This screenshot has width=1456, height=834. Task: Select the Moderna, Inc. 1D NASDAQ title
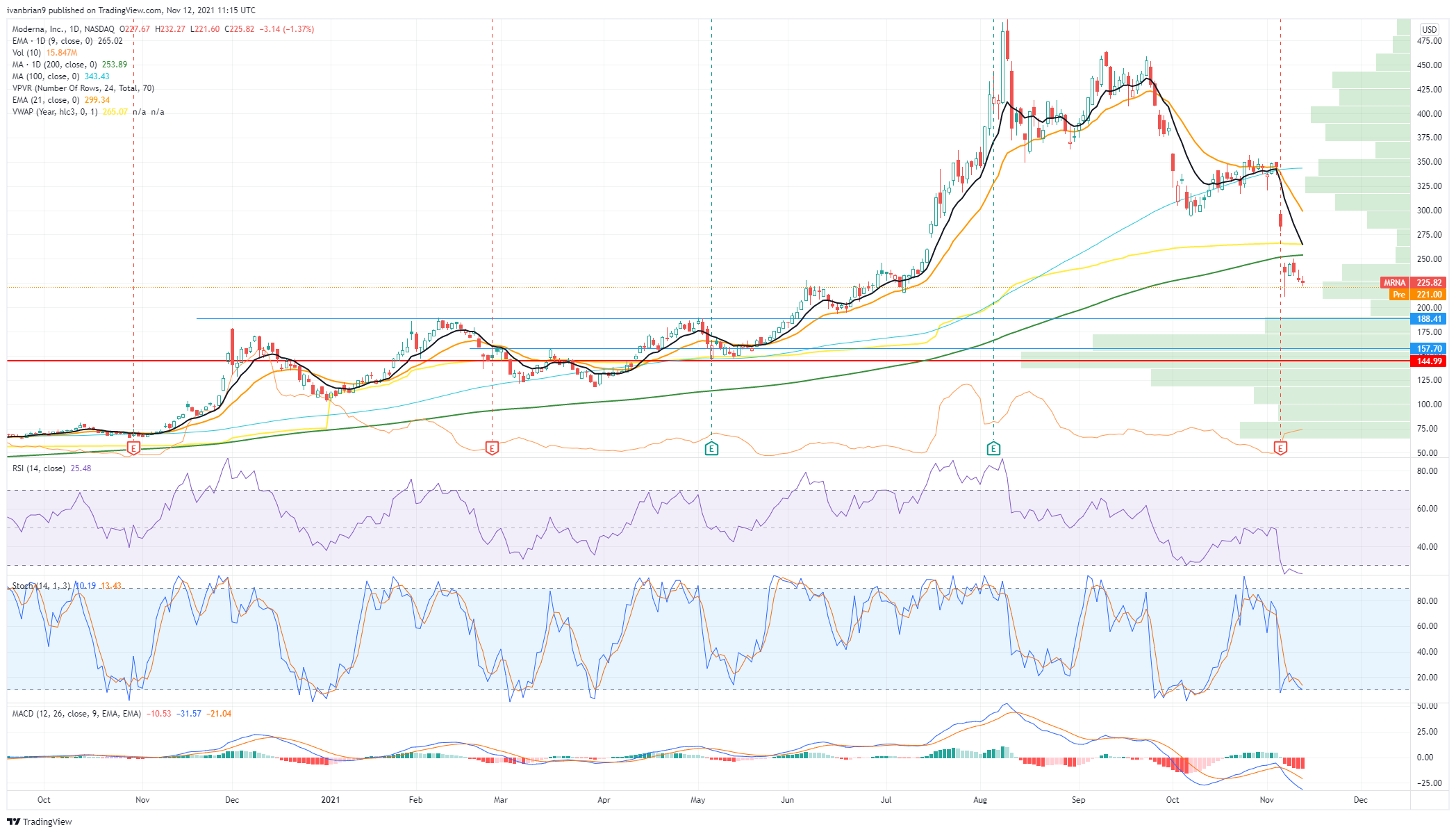(64, 29)
